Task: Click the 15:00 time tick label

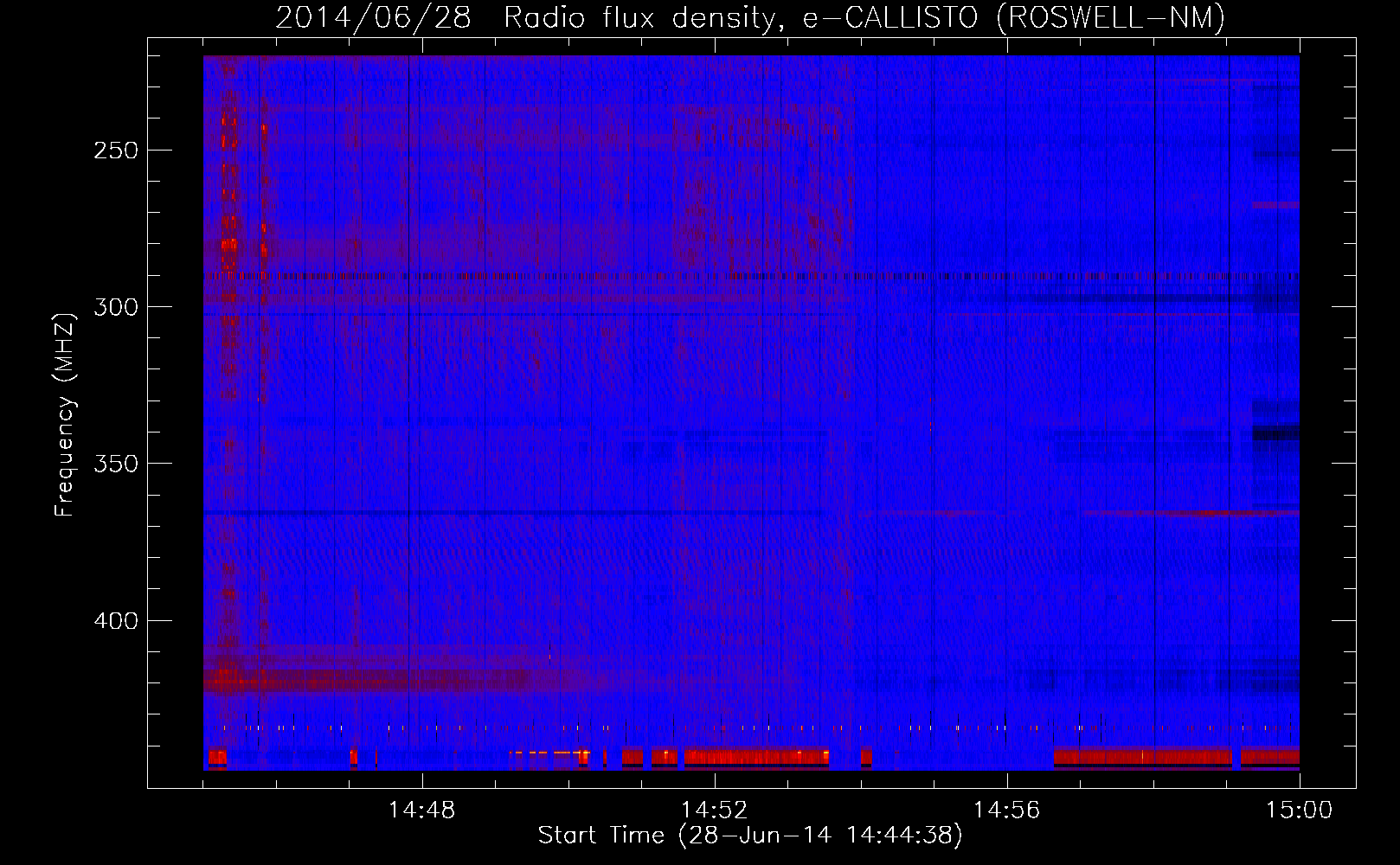Action: [x=1299, y=811]
